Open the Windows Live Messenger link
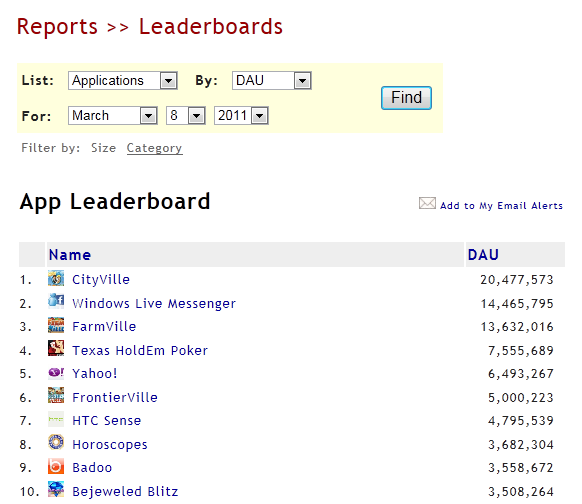The height and width of the screenshot is (504, 582). [x=154, y=304]
